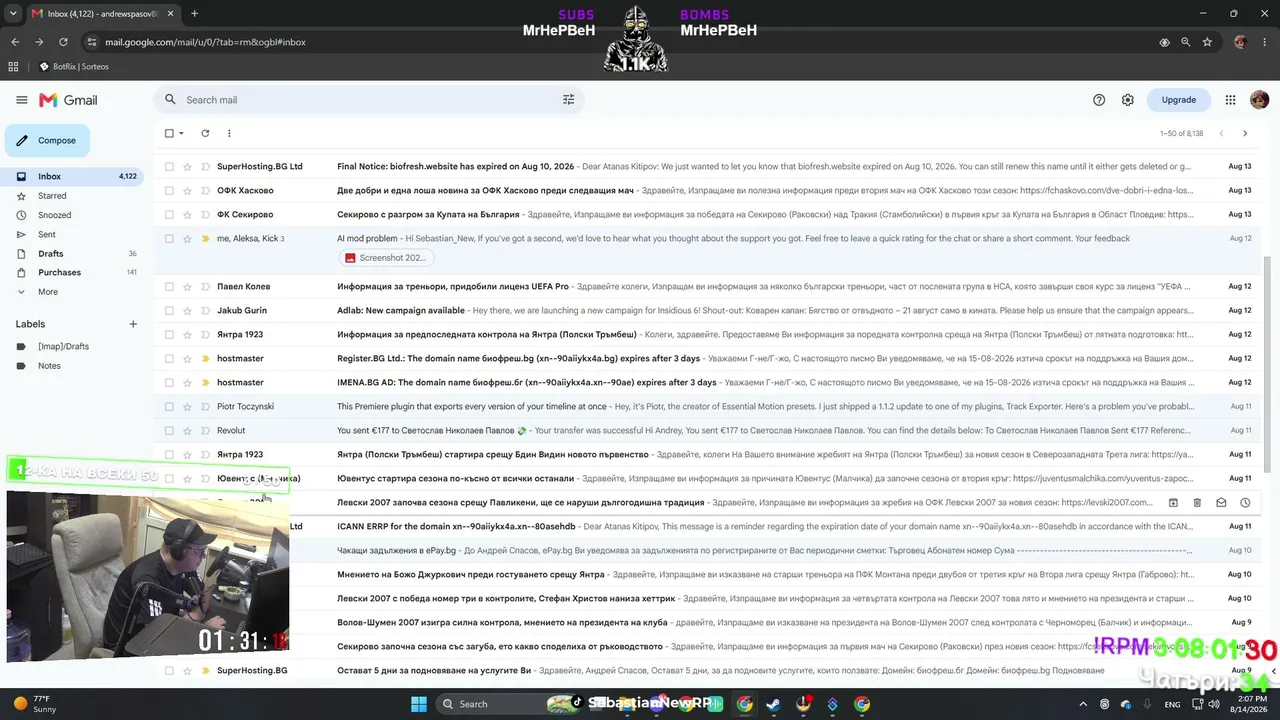Open the Inbox folder
Screen dimensions: 1280x720
[72, 177]
